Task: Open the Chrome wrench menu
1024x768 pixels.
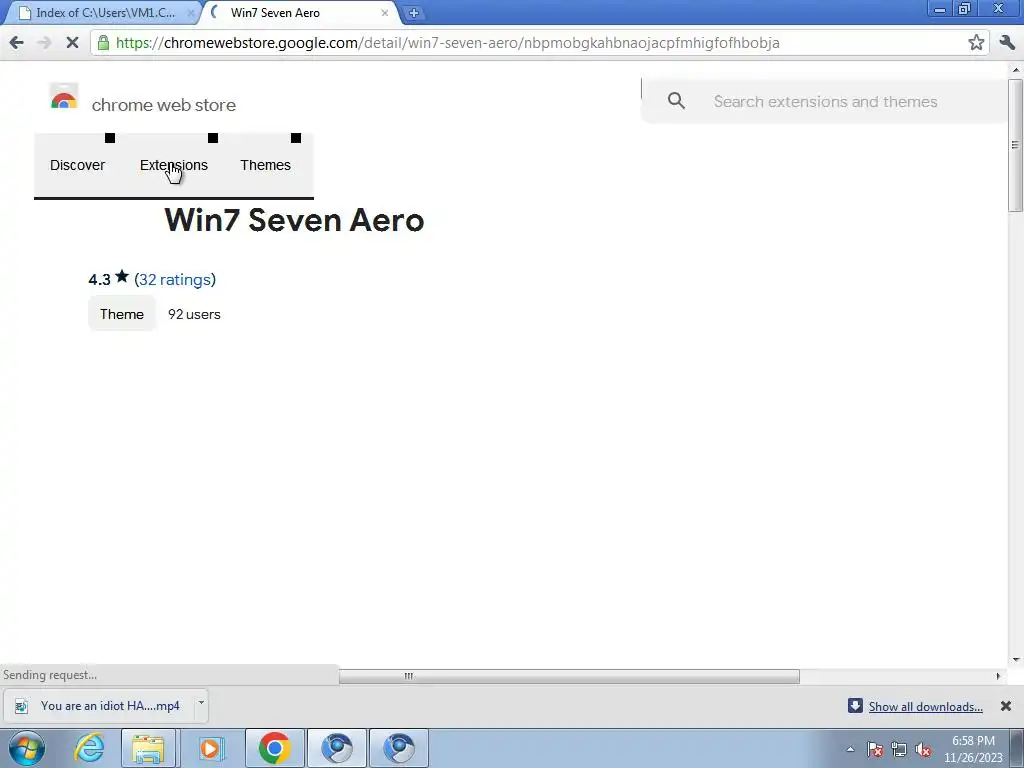Action: point(1006,43)
